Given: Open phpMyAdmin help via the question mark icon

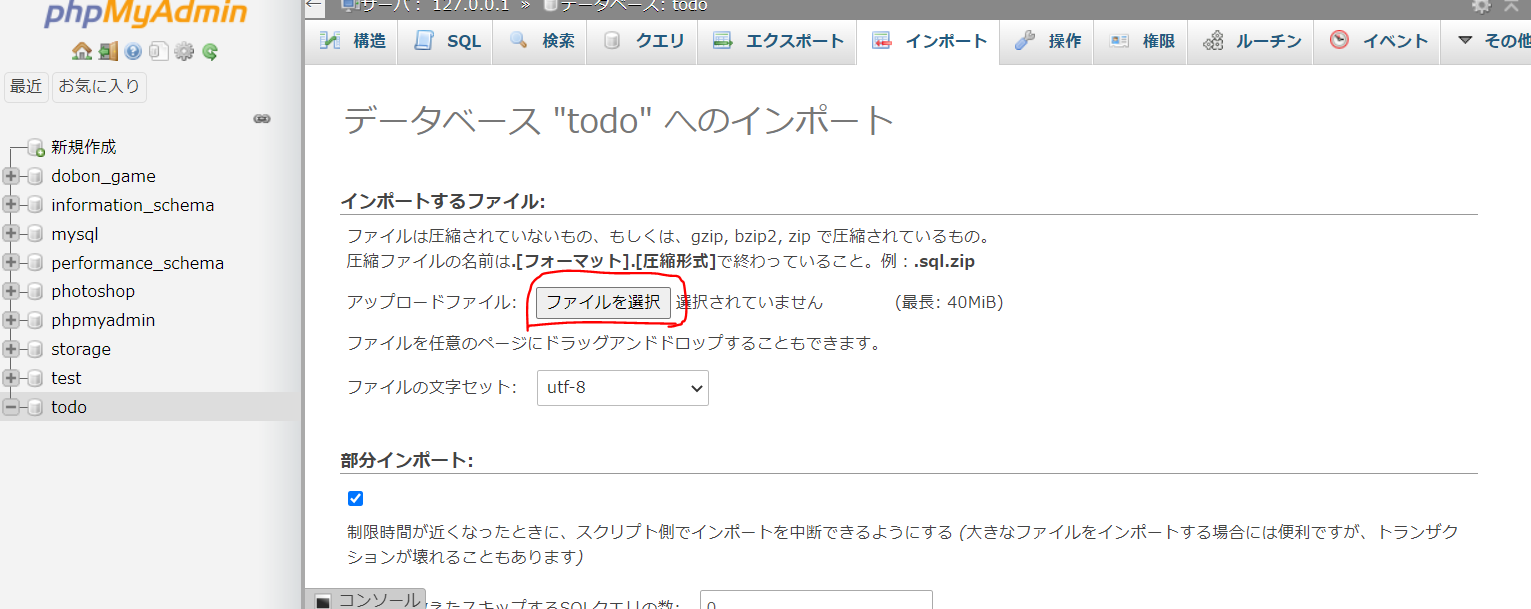Looking at the screenshot, I should click(133, 49).
